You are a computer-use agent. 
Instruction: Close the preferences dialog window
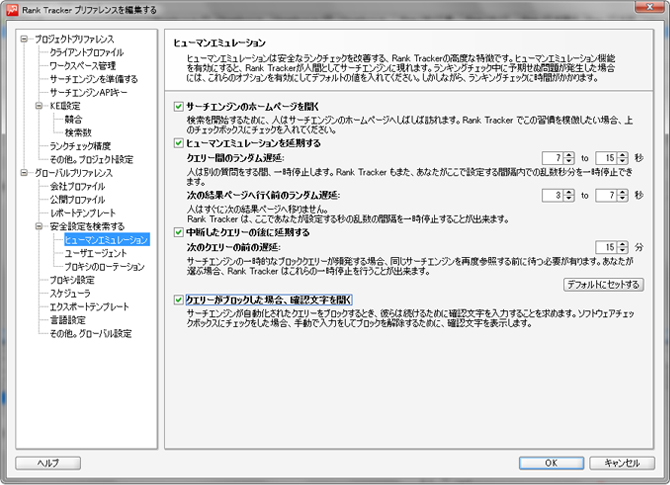649,6
